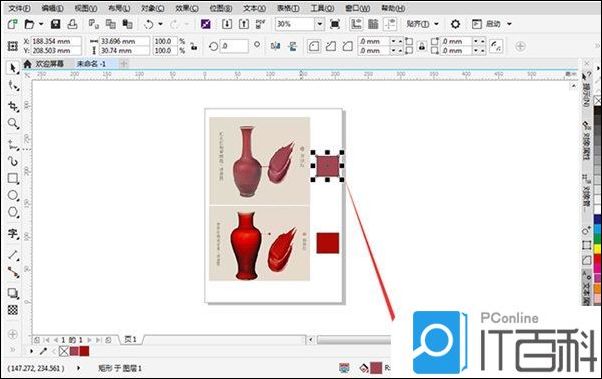This screenshot has height=379, width=602.
Task: Toggle the lock ratio padlock for size
Action: pyautogui.click(x=194, y=46)
